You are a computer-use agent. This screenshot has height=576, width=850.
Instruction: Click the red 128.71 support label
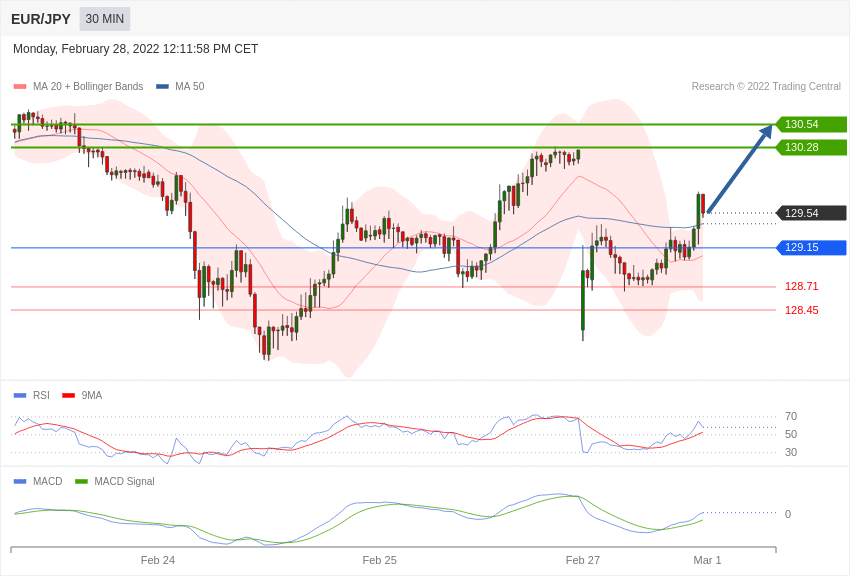point(801,286)
